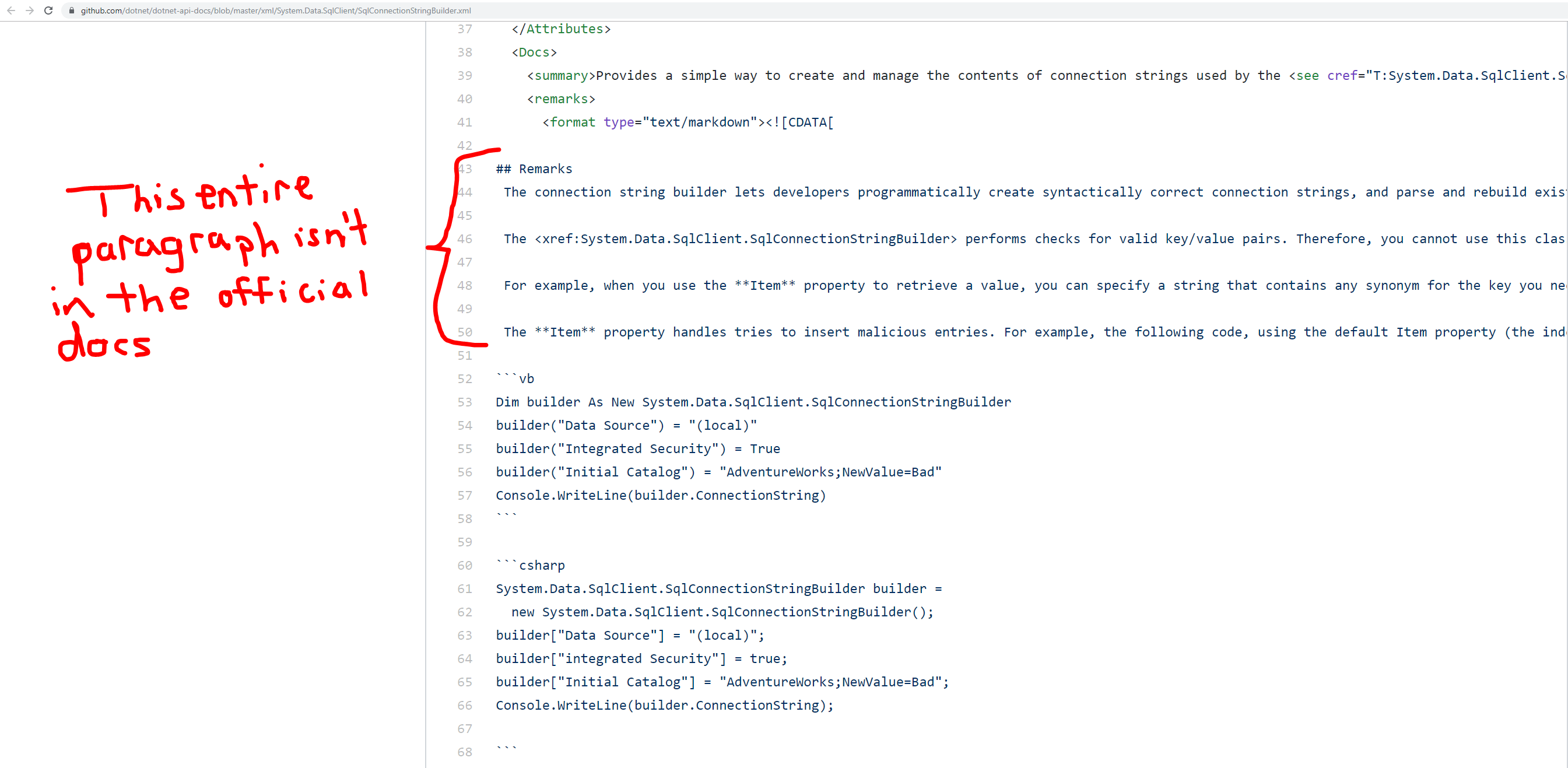View site security via the padlock icon
Viewport: 1568px width, 768px height.
pos(71,10)
